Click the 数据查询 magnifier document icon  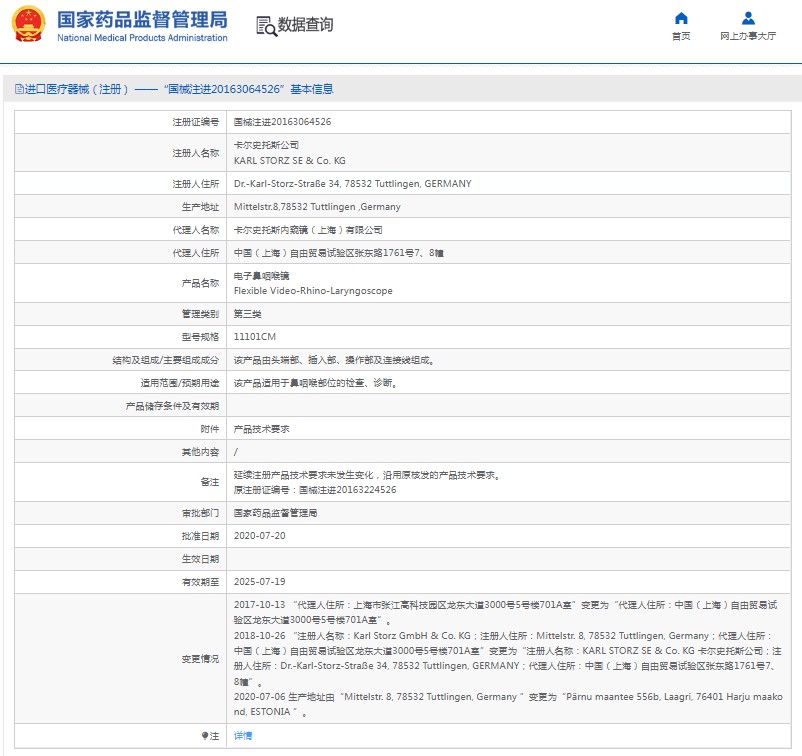[266, 26]
